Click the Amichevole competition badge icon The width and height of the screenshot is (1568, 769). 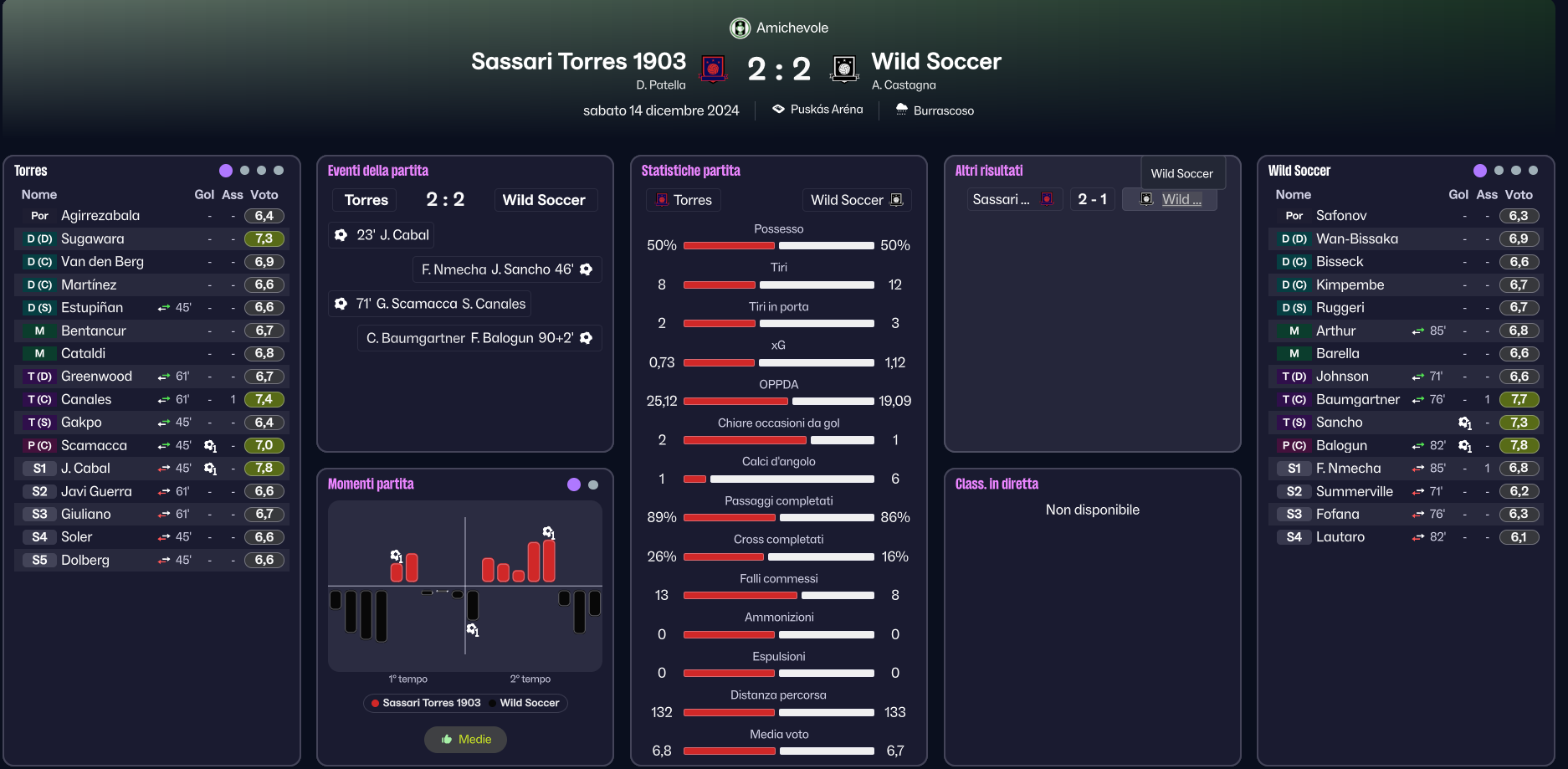pyautogui.click(x=740, y=28)
